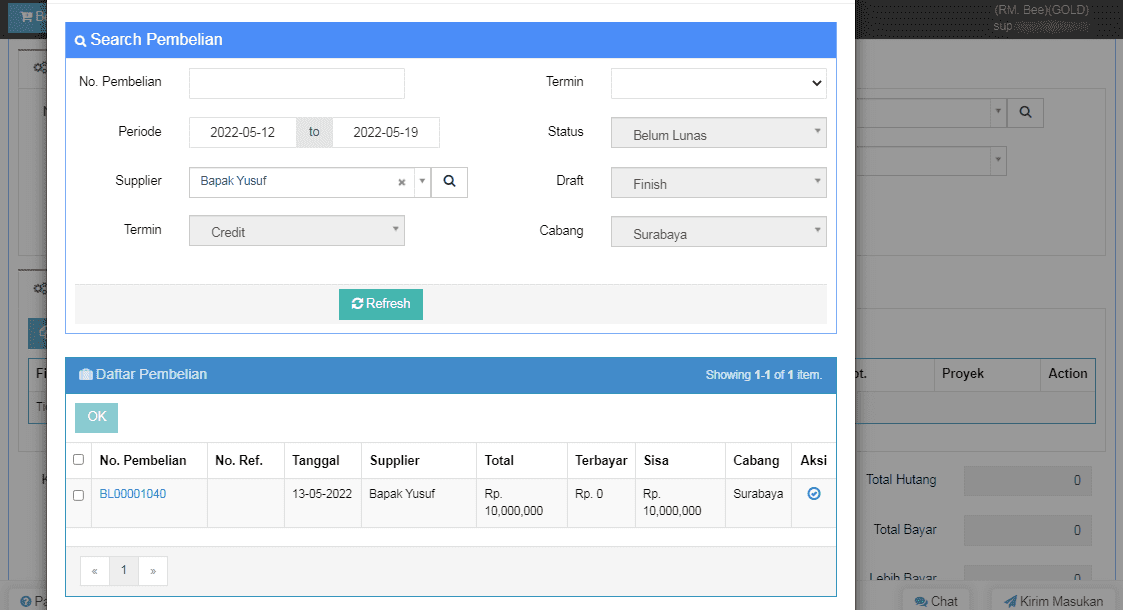Select page 1 in pagination
Image resolution: width=1123 pixels, height=610 pixels.
point(124,571)
